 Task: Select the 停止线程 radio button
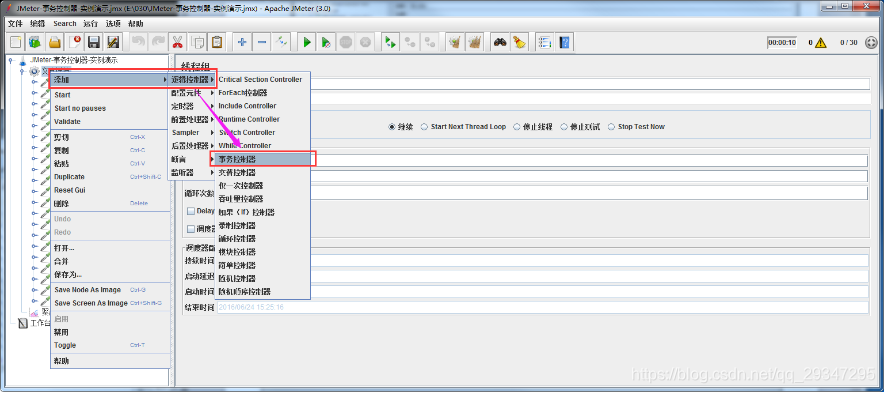516,127
